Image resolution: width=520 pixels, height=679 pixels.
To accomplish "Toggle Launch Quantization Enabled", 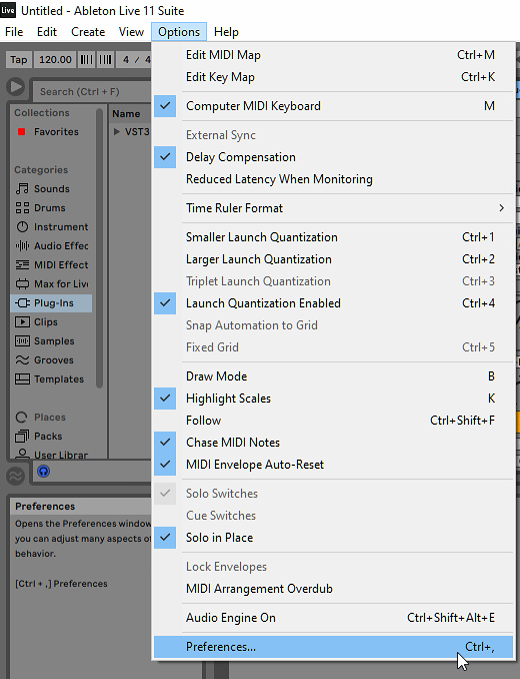I will pyautogui.click(x=333, y=304).
